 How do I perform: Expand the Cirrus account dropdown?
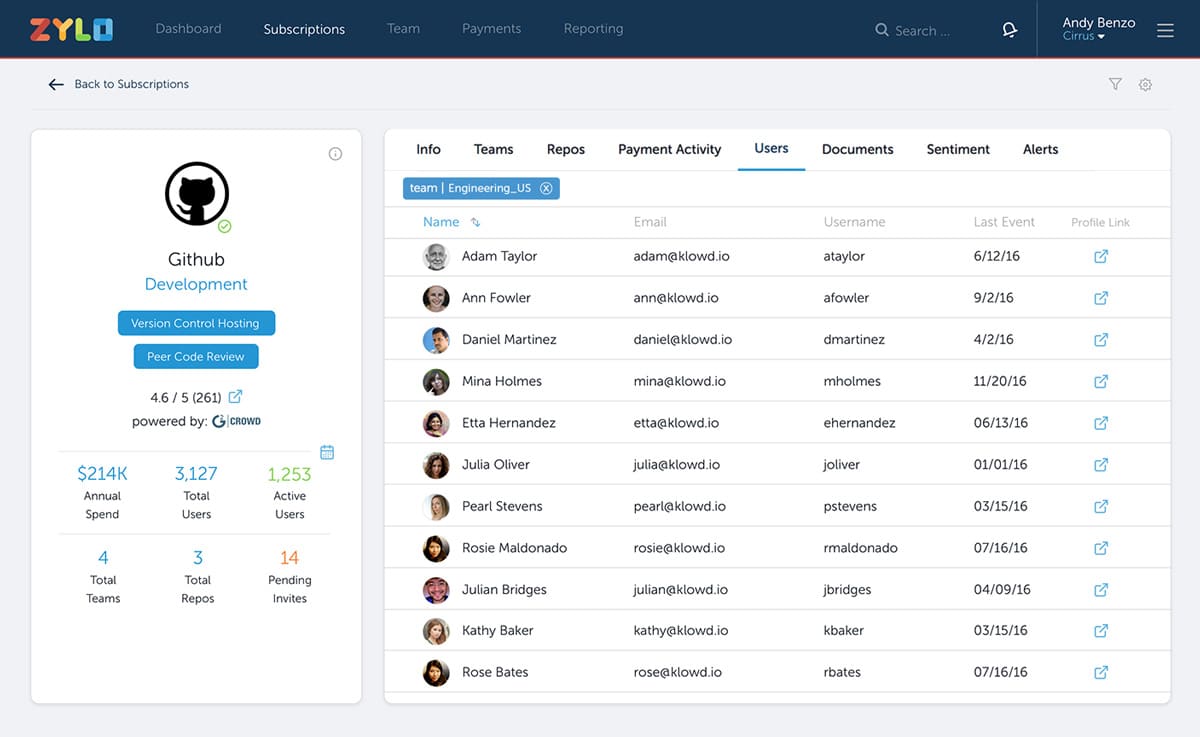pos(1083,37)
